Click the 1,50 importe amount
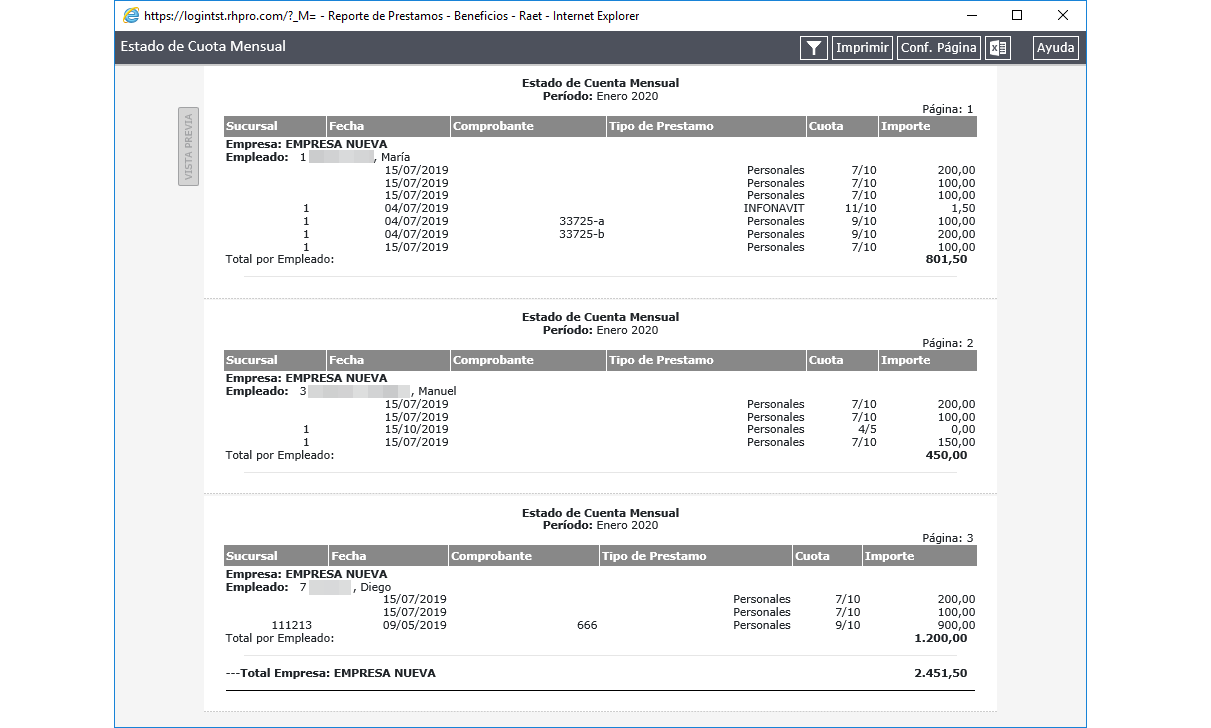This screenshot has height=728, width=1211. click(x=964, y=208)
